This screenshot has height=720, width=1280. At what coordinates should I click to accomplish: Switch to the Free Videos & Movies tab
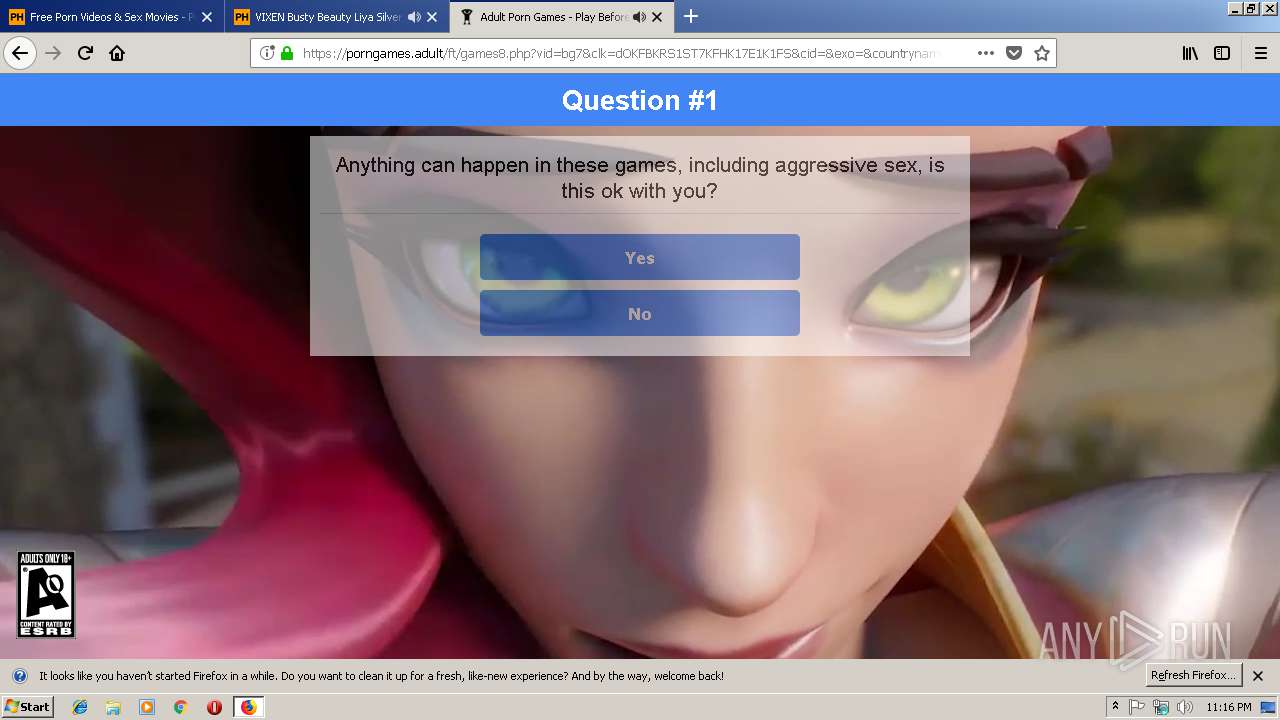[x=112, y=17]
